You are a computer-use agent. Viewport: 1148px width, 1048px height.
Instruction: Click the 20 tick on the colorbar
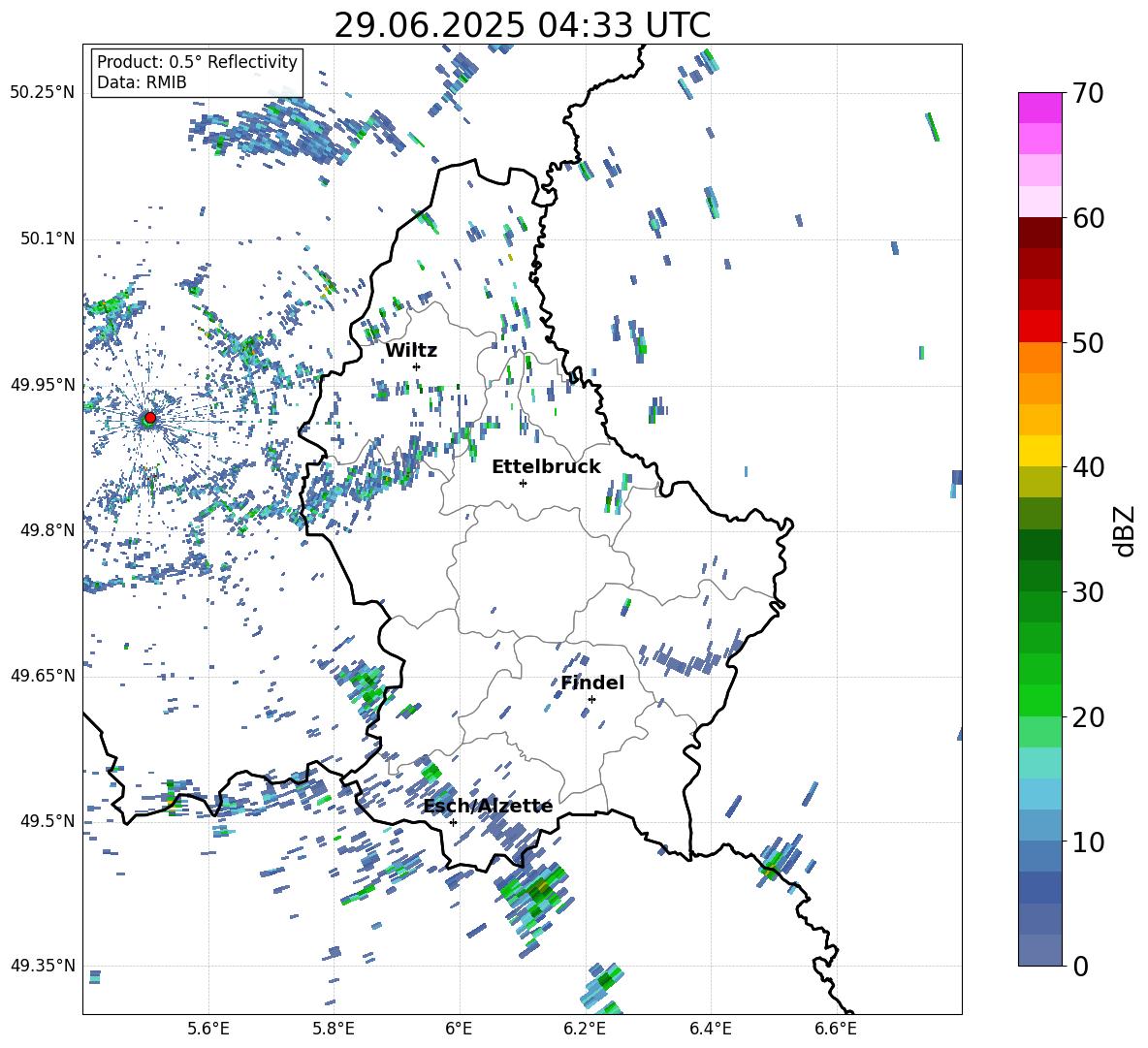point(1087,716)
